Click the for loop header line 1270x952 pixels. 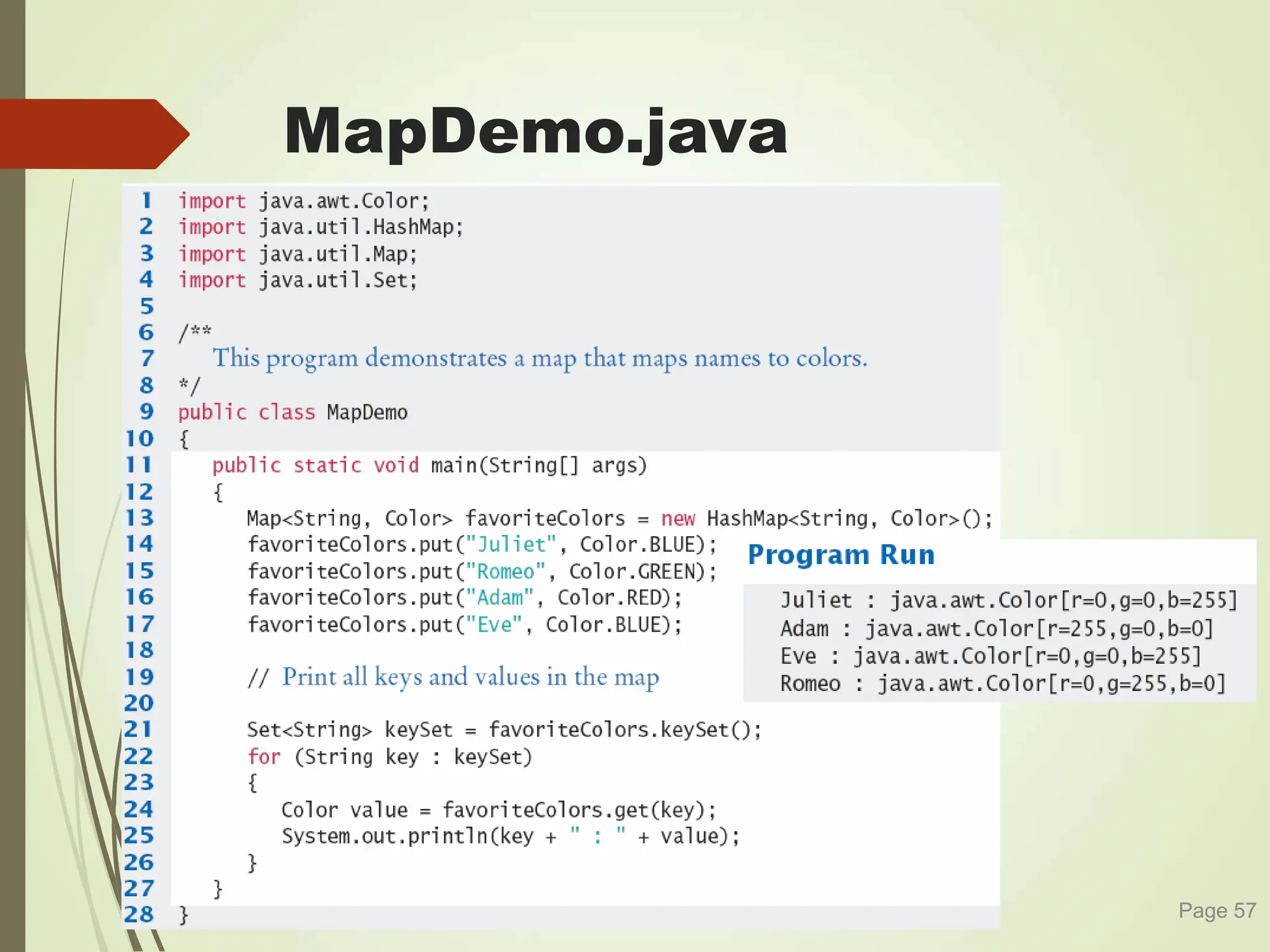[389, 757]
